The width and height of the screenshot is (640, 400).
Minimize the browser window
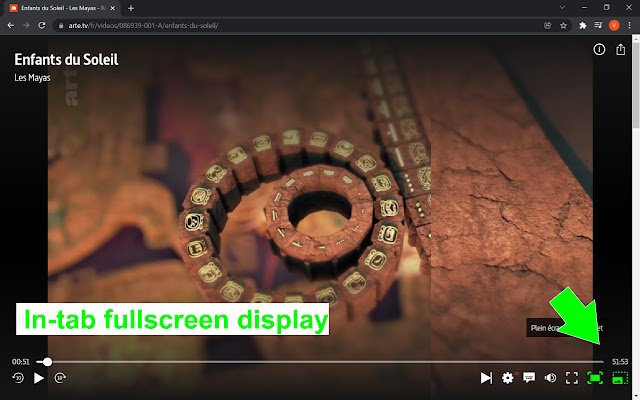[x=584, y=8]
